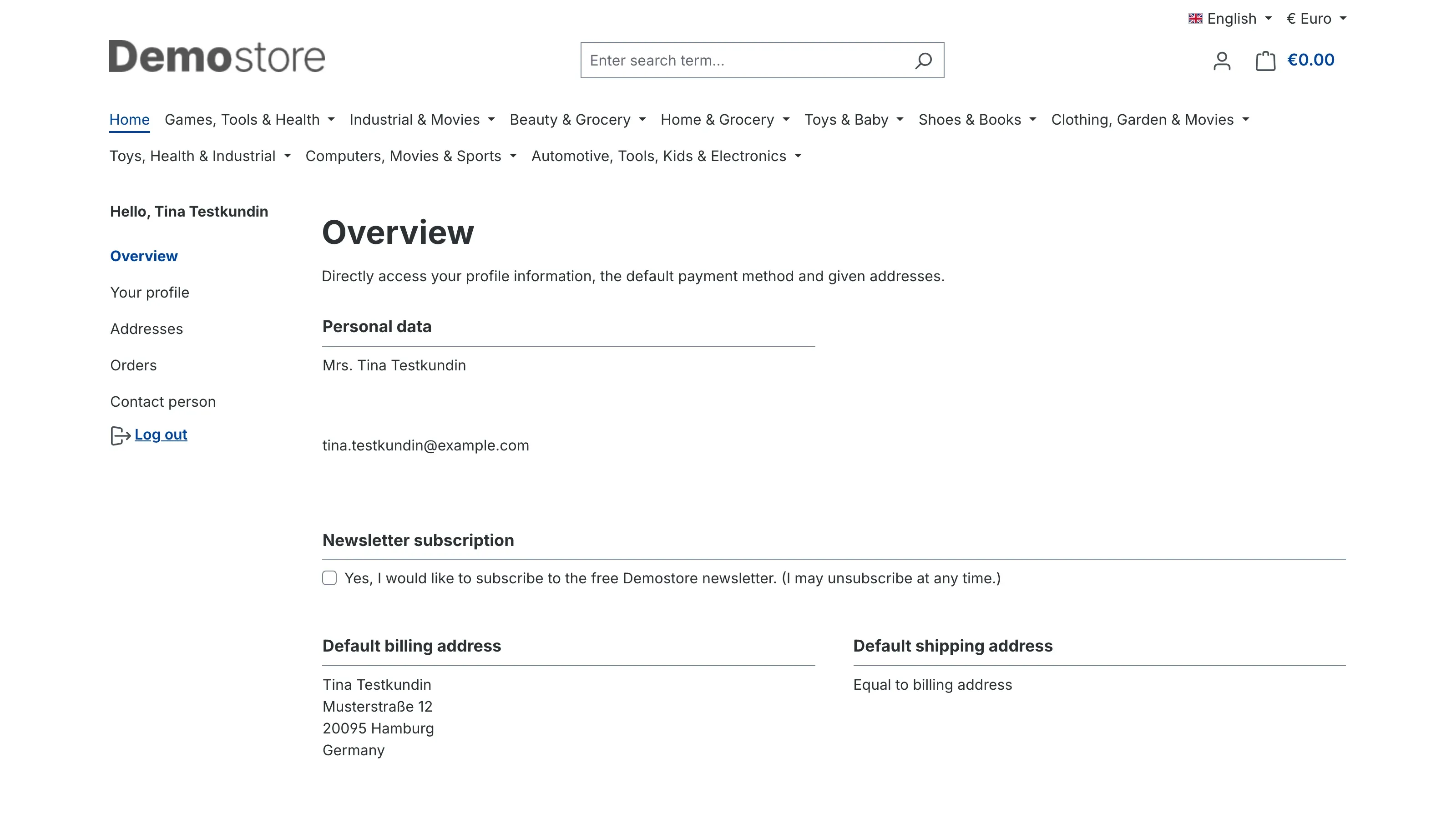This screenshot has height=819, width=1456.
Task: Expand Beauty & Grocery category
Action: [x=577, y=120]
